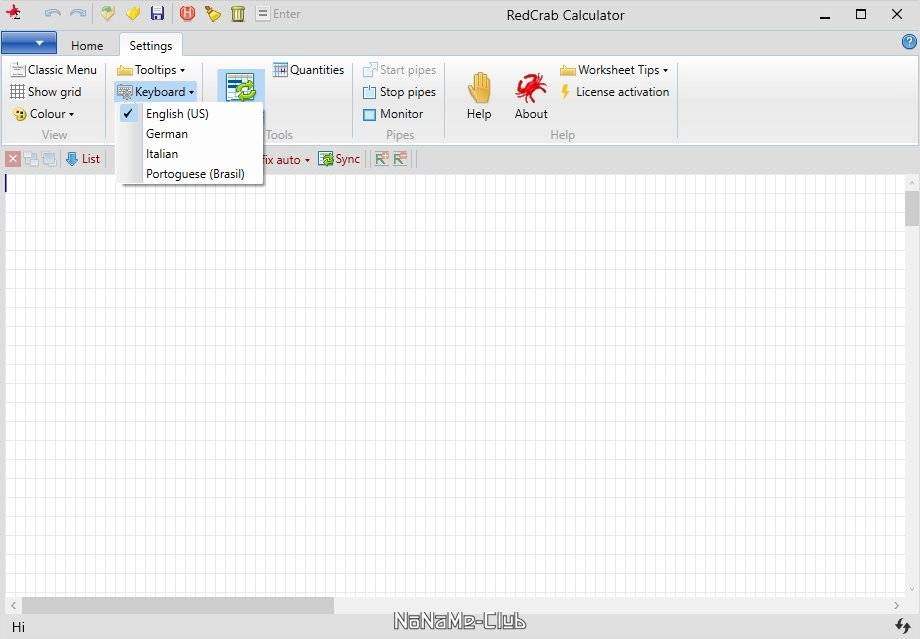Open License activation

point(615,92)
